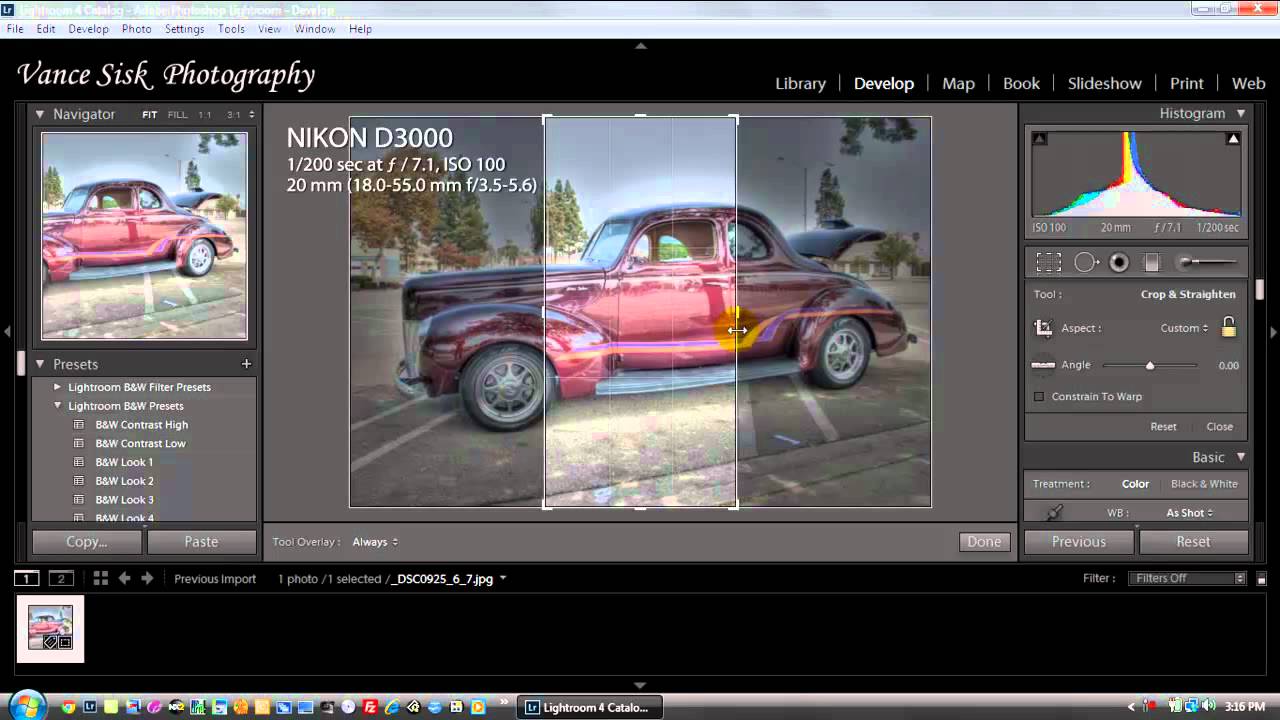The image size is (1280, 720).
Task: Click the Windows Start orb
Action: pyautogui.click(x=27, y=705)
